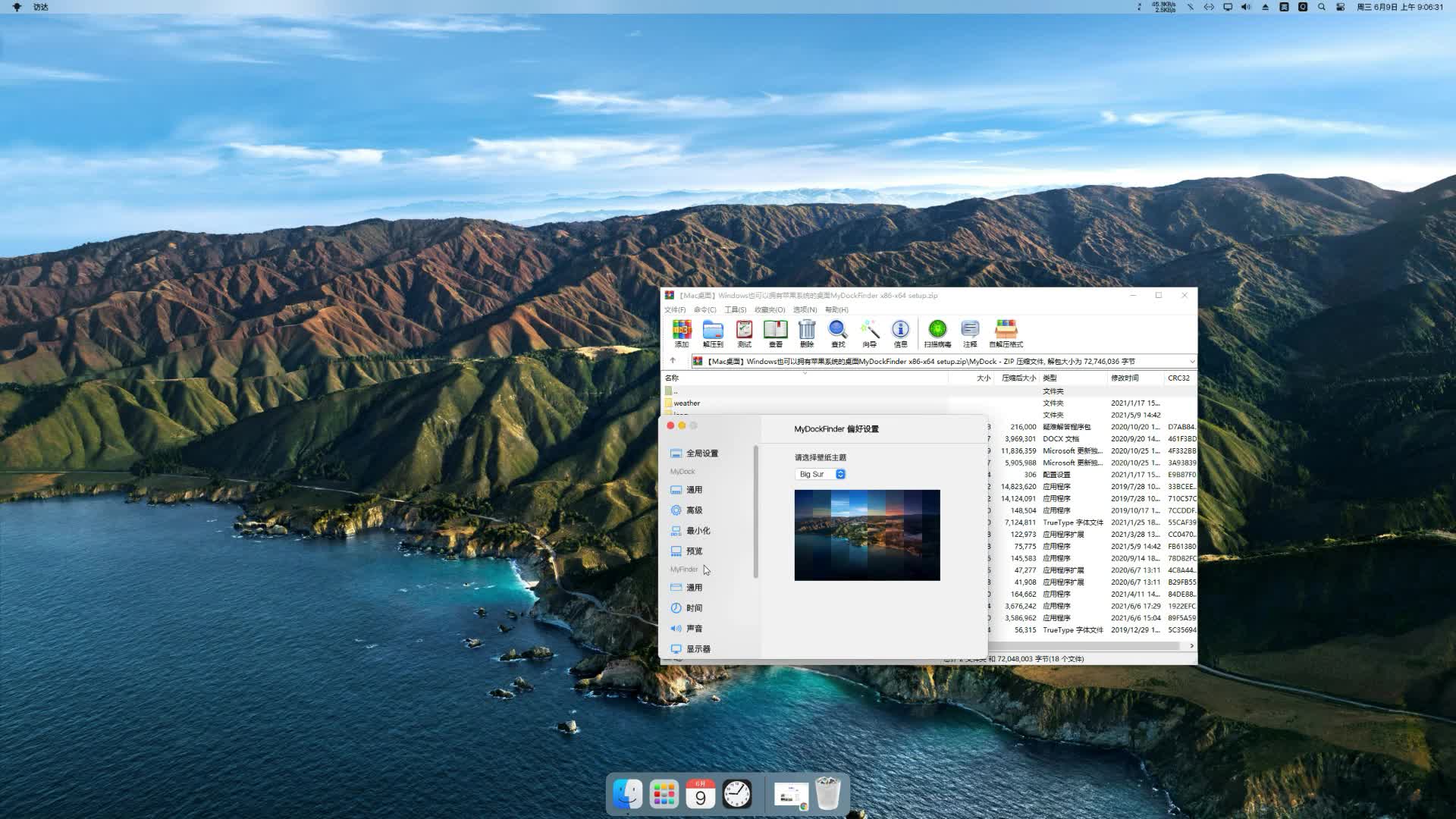Sort by 类型 column header

1073,378
